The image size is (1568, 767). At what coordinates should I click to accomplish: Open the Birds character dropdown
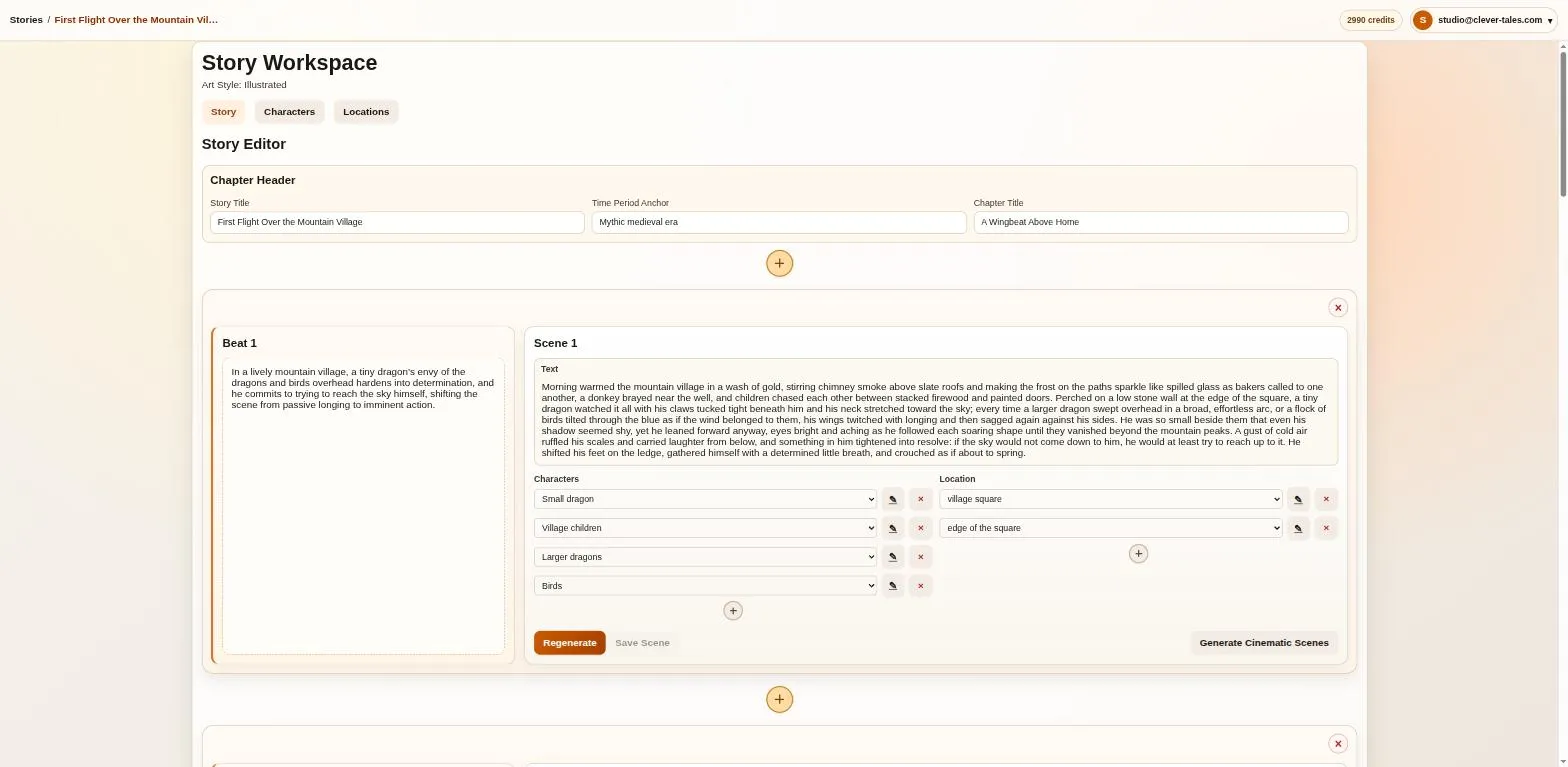point(705,586)
